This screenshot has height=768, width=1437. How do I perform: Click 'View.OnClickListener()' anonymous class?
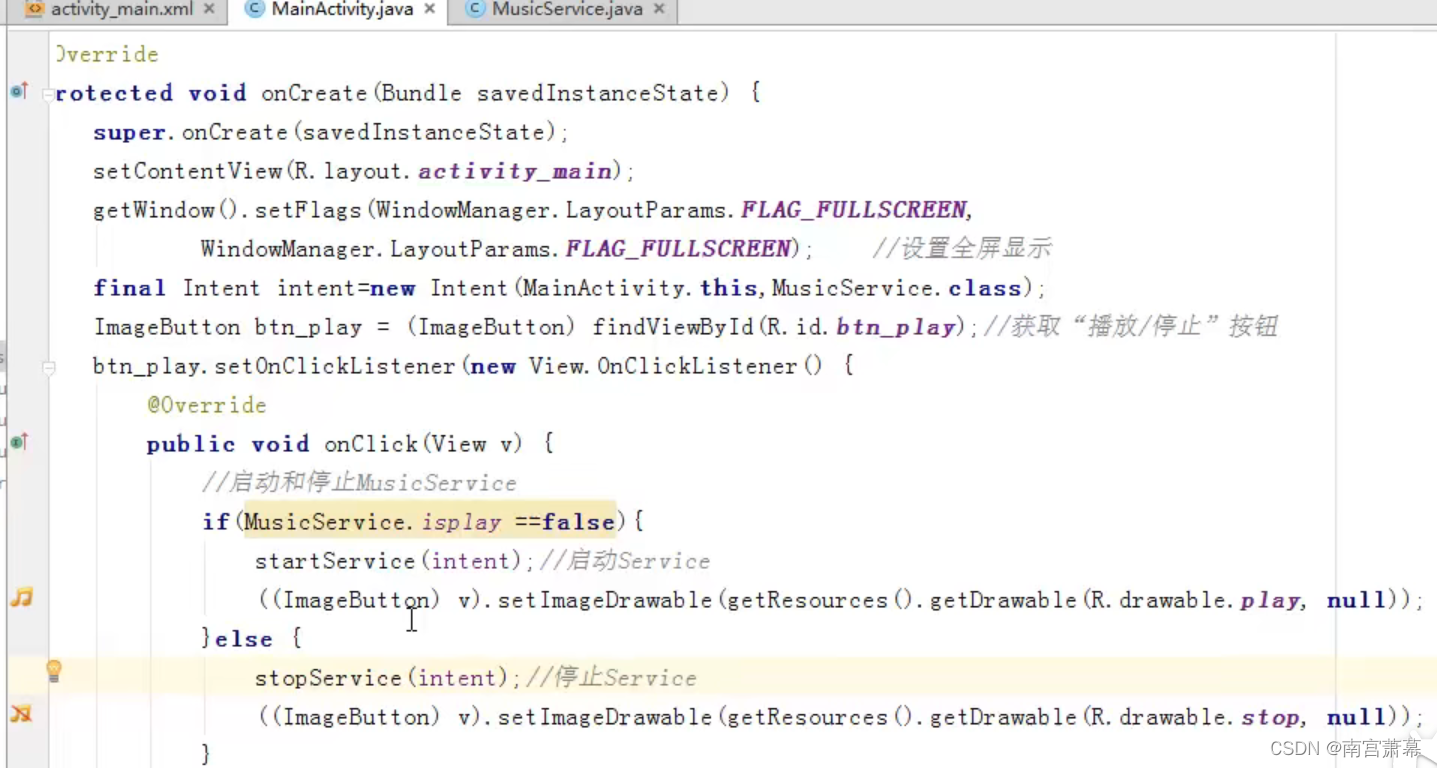[676, 366]
